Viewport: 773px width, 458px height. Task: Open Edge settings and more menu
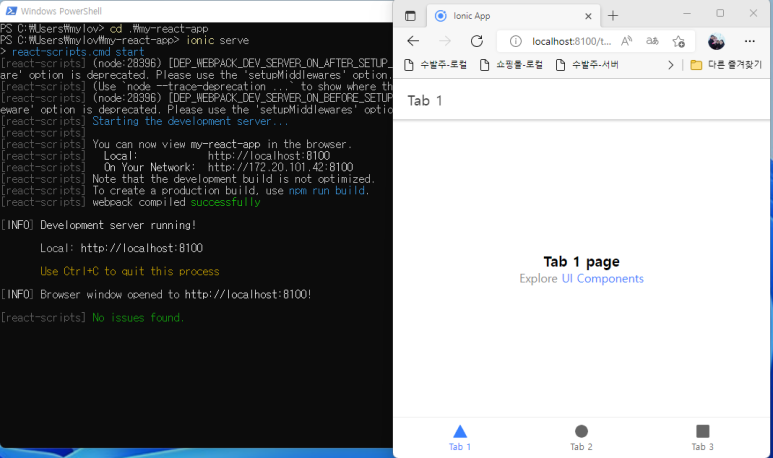coord(750,41)
